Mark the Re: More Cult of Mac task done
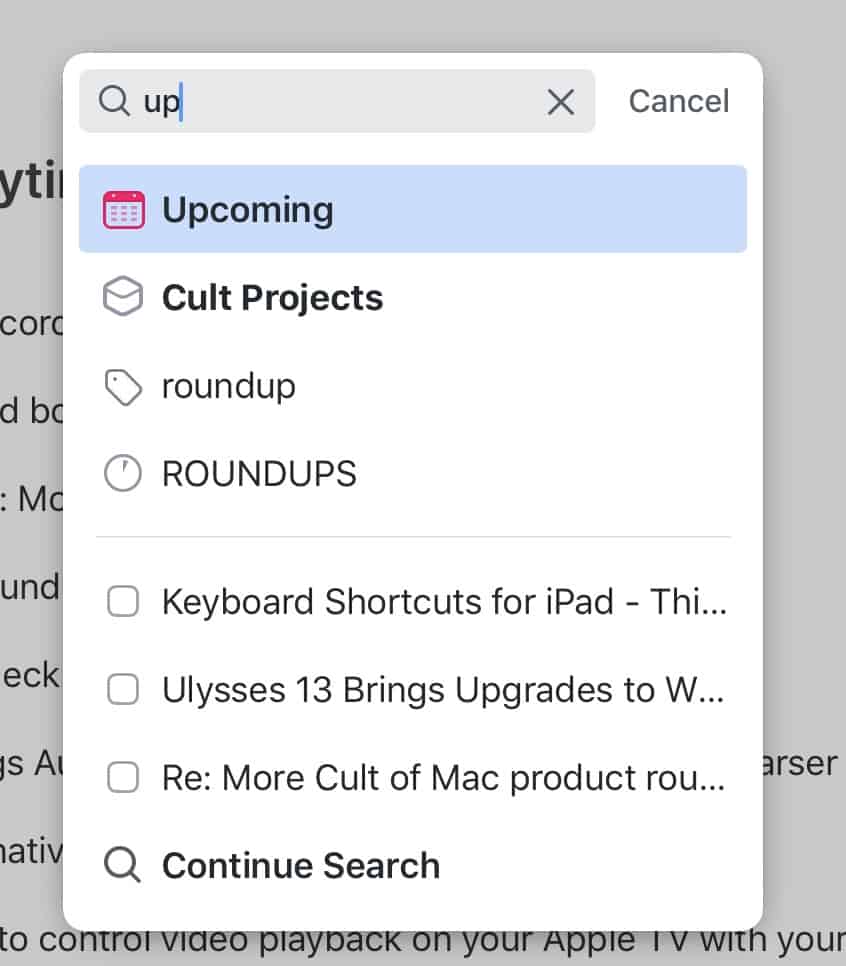This screenshot has height=966, width=846. coord(122,776)
